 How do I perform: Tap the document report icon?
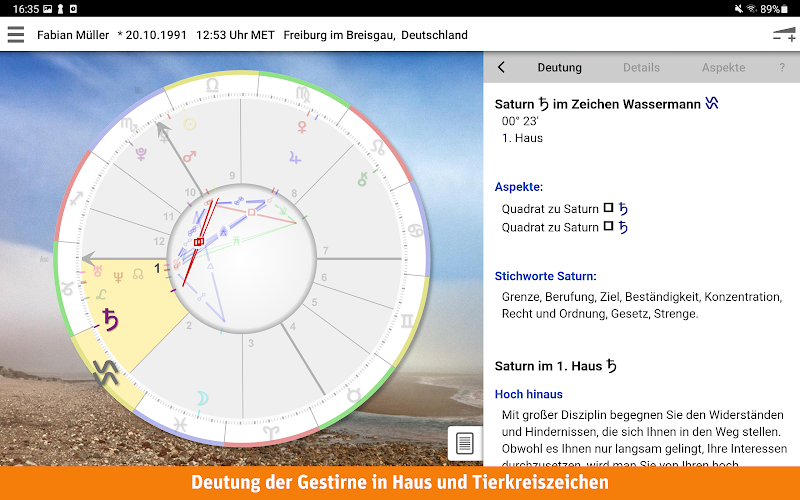click(x=464, y=443)
